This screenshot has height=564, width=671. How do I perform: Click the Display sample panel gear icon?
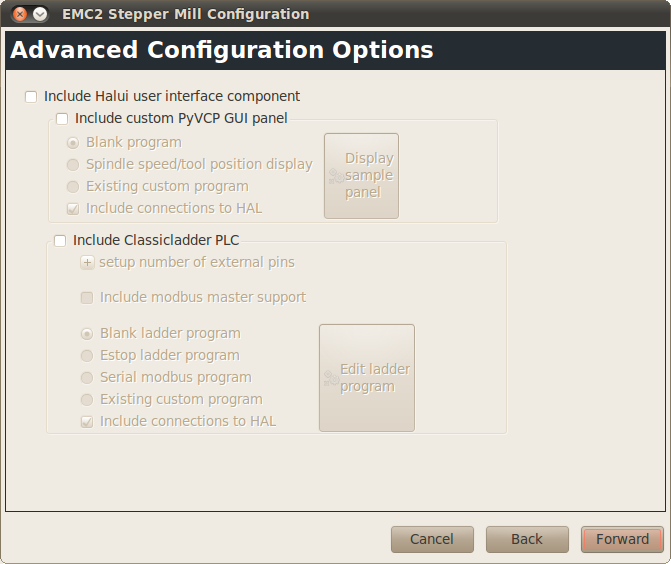tap(335, 176)
